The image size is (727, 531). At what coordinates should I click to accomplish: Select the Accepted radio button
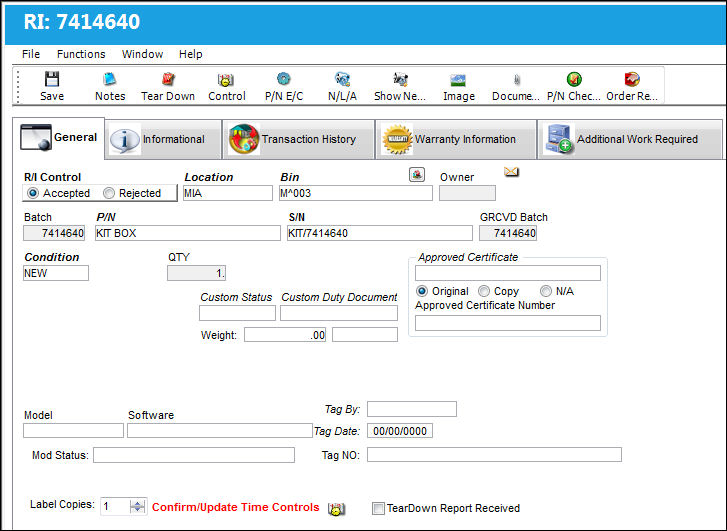(32, 193)
